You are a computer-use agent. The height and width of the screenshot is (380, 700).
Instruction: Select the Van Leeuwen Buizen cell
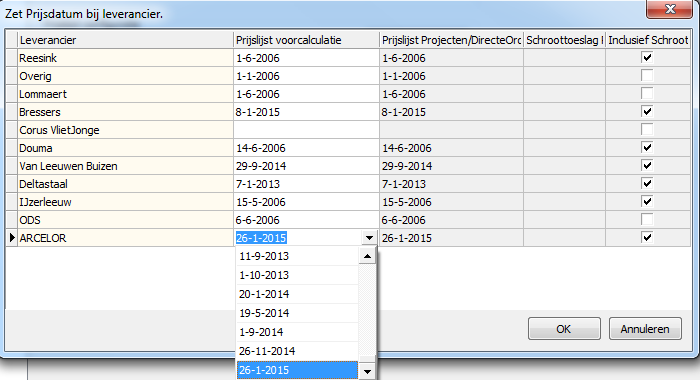coord(125,166)
